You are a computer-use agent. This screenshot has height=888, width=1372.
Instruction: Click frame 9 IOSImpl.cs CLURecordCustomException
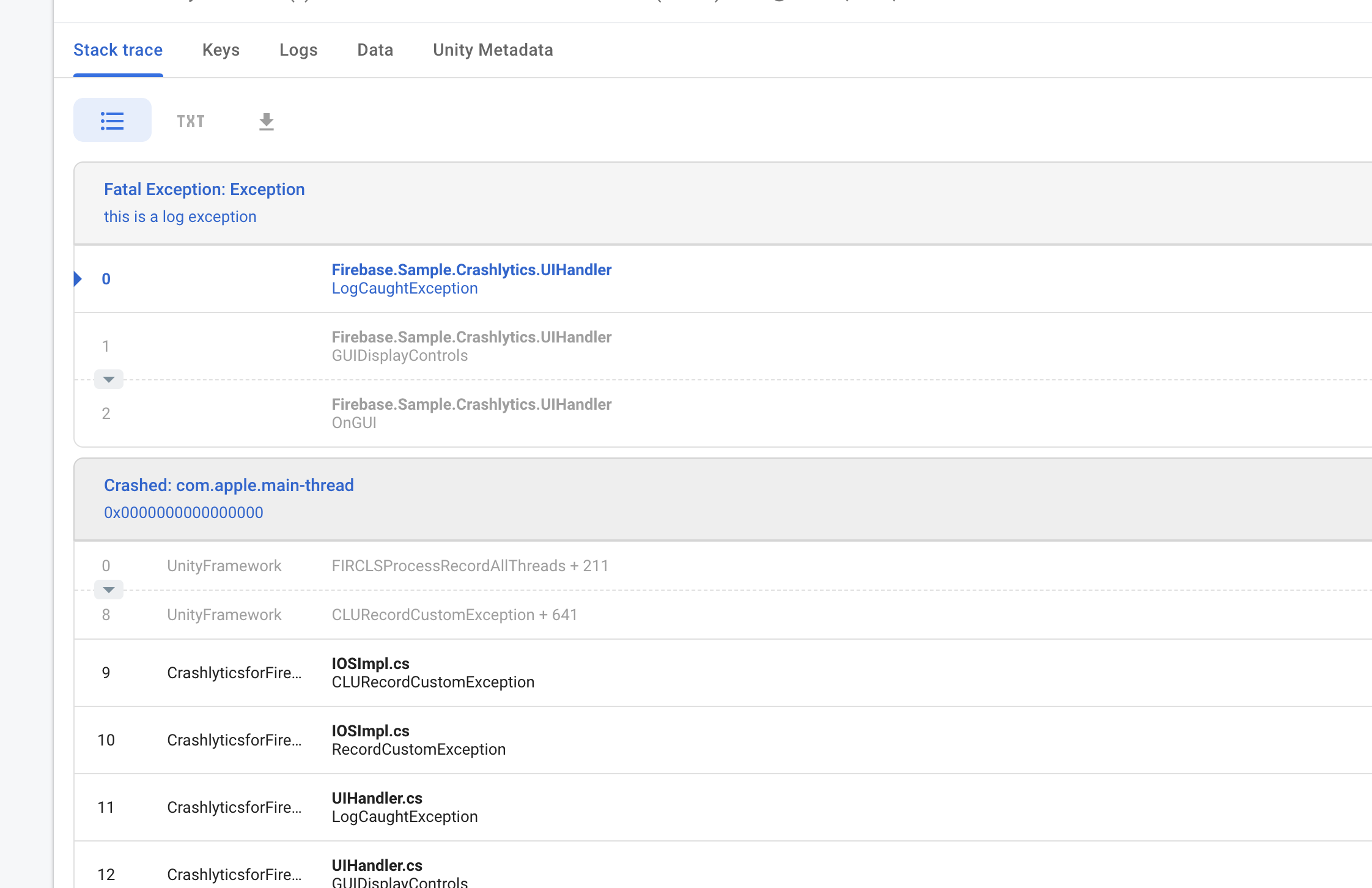[x=433, y=673]
